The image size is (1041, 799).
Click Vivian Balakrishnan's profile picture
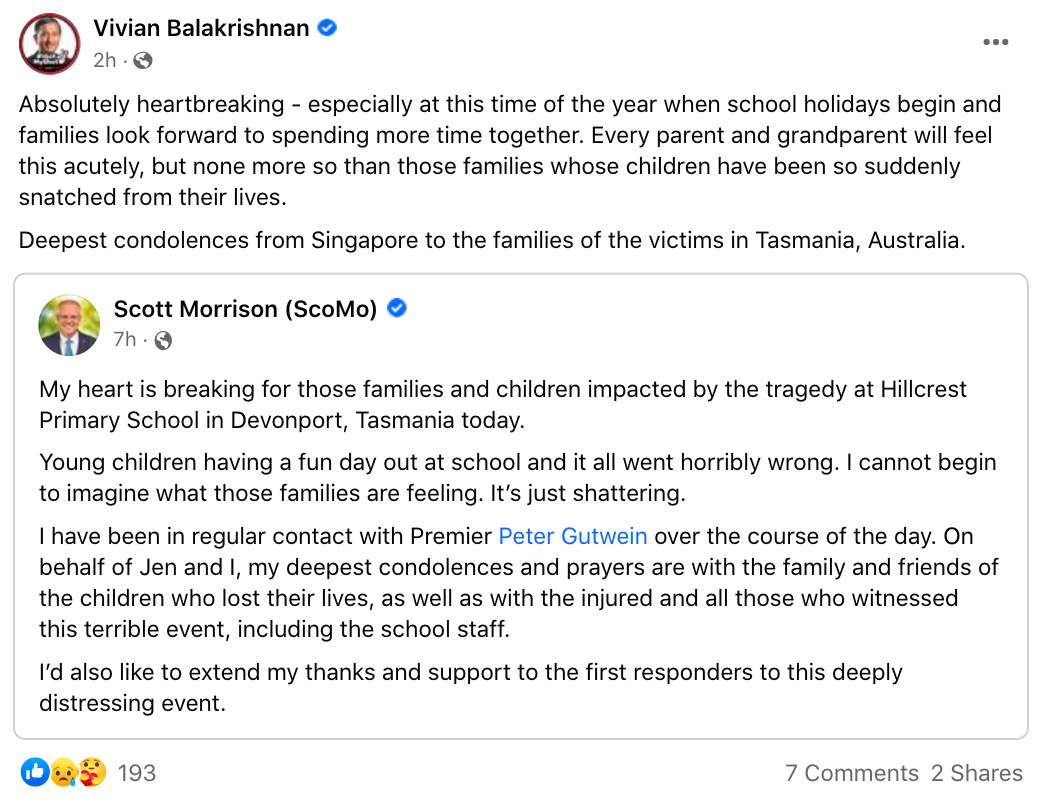point(49,43)
